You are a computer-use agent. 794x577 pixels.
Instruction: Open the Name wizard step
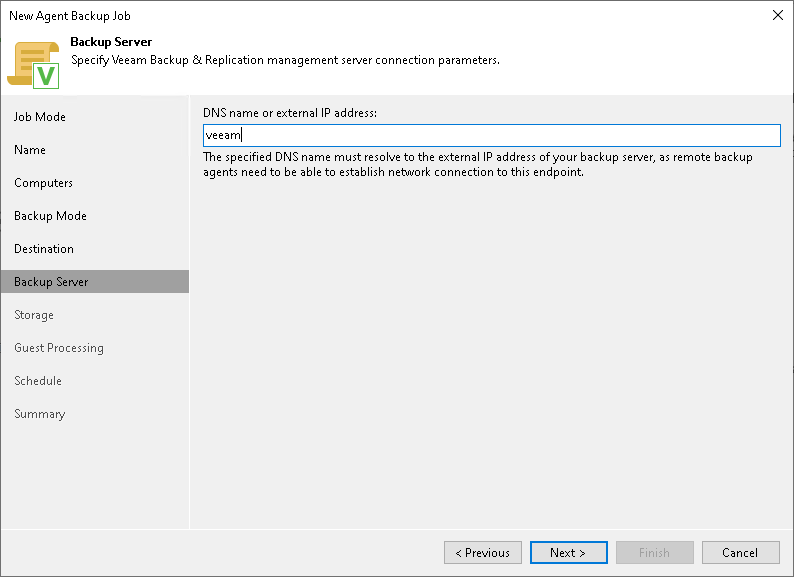30,150
